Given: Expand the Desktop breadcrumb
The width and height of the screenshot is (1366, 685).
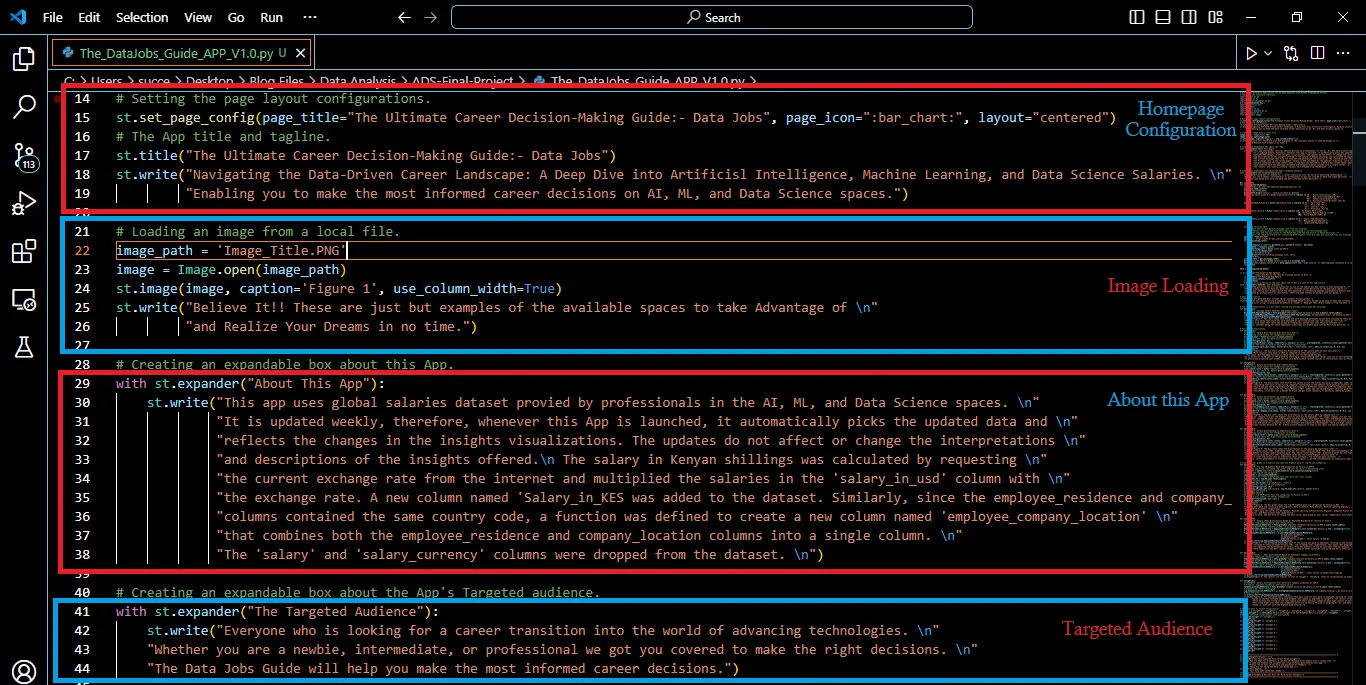Looking at the screenshot, I should (209, 81).
